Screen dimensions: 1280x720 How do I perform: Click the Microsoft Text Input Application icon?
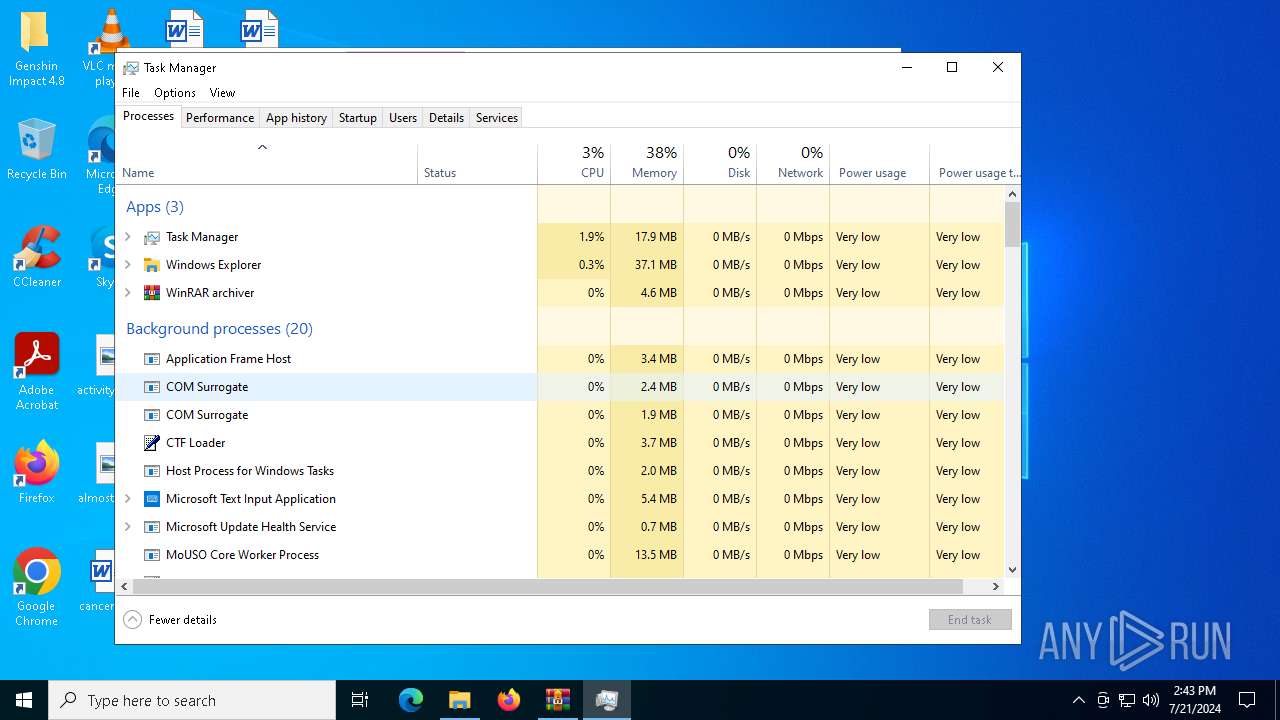coord(152,499)
